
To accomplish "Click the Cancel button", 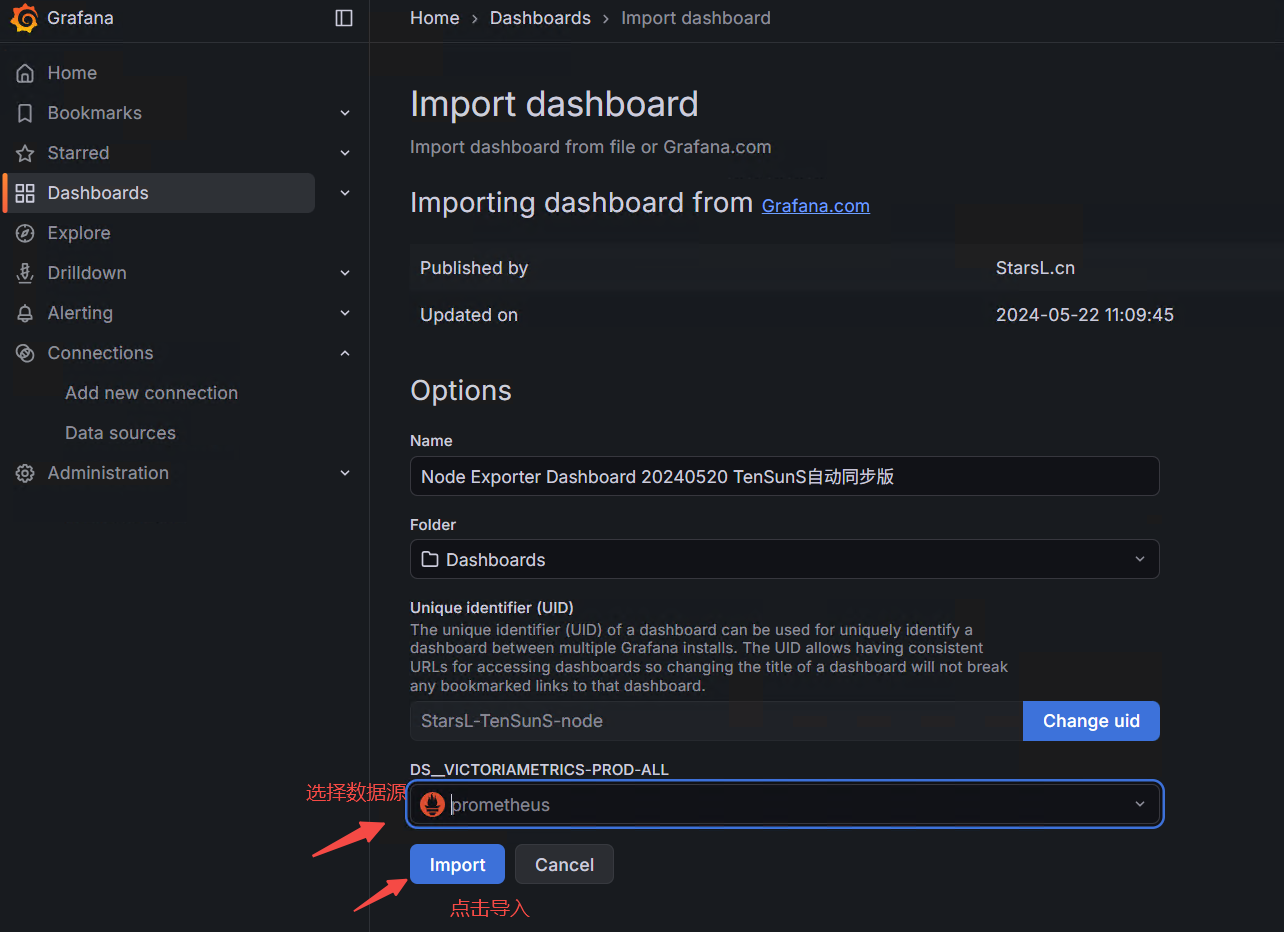I will coord(564,865).
